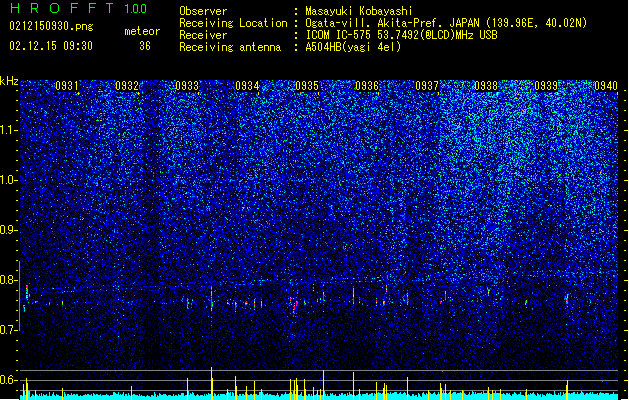Screen dimensions: 629x400
Task: Click the Observer label
Action: 203,11
